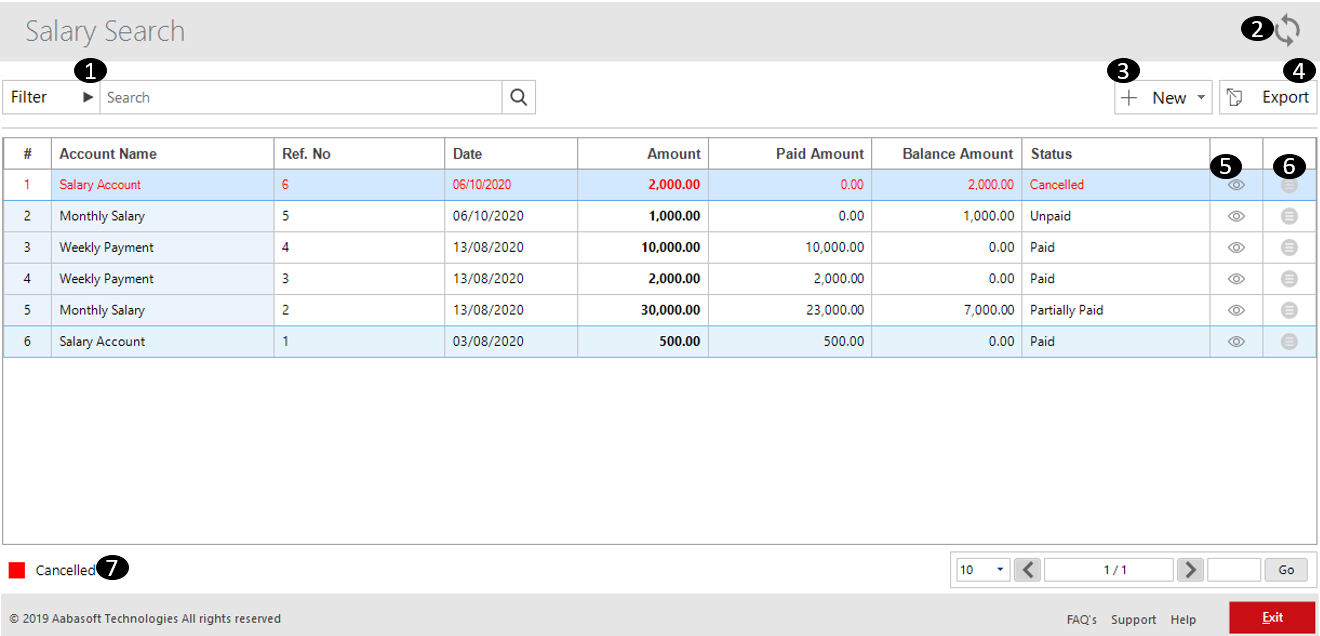The image size is (1320, 636).
Task: Open the action menu icon for row 6
Action: tap(1289, 341)
